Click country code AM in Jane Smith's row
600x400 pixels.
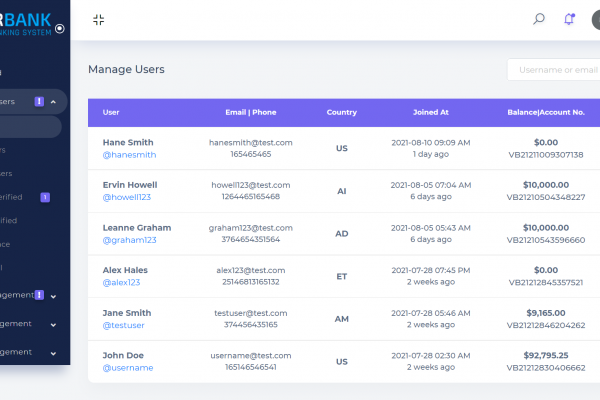pyautogui.click(x=342, y=319)
